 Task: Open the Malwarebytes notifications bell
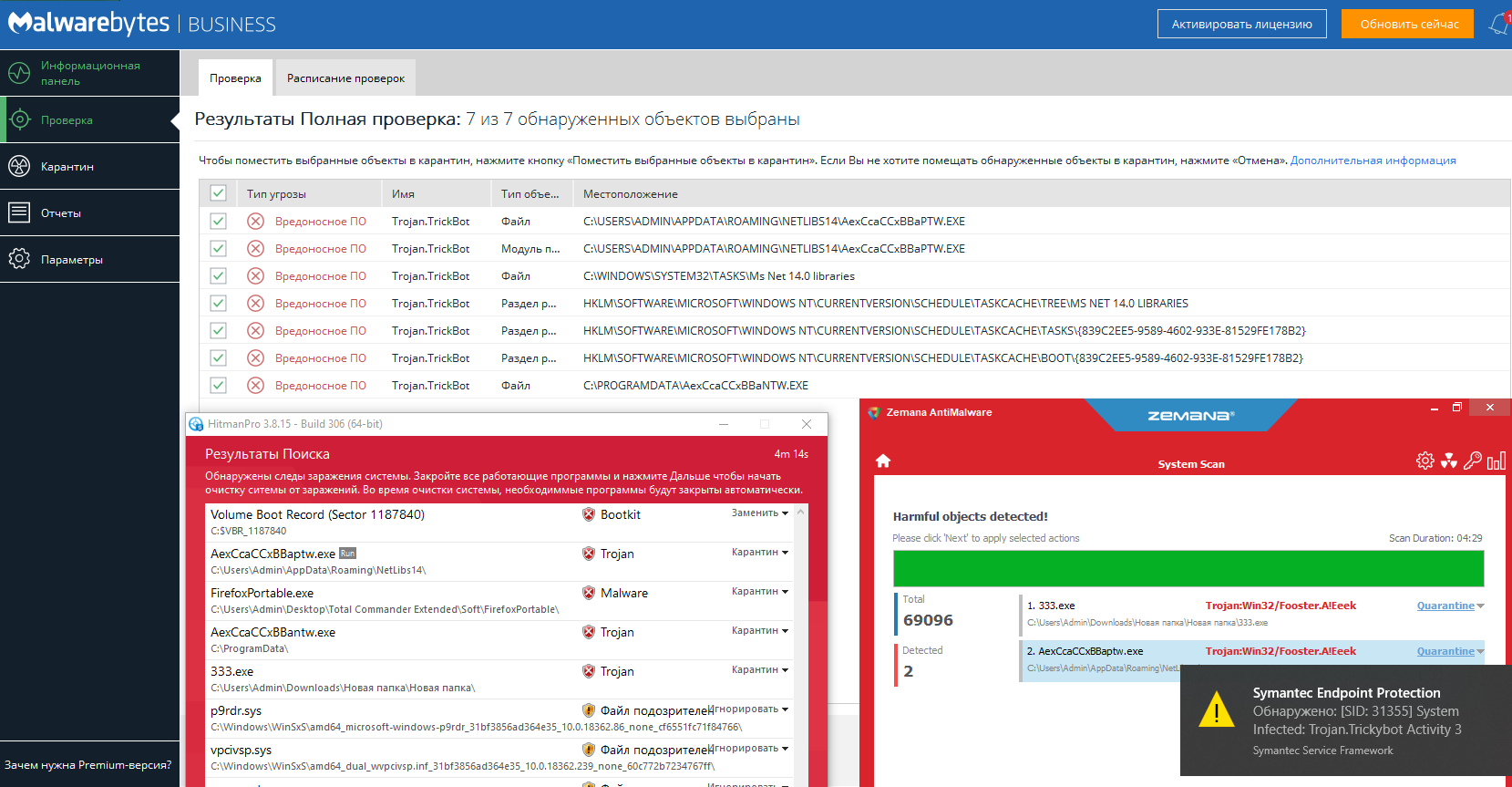point(1499,25)
